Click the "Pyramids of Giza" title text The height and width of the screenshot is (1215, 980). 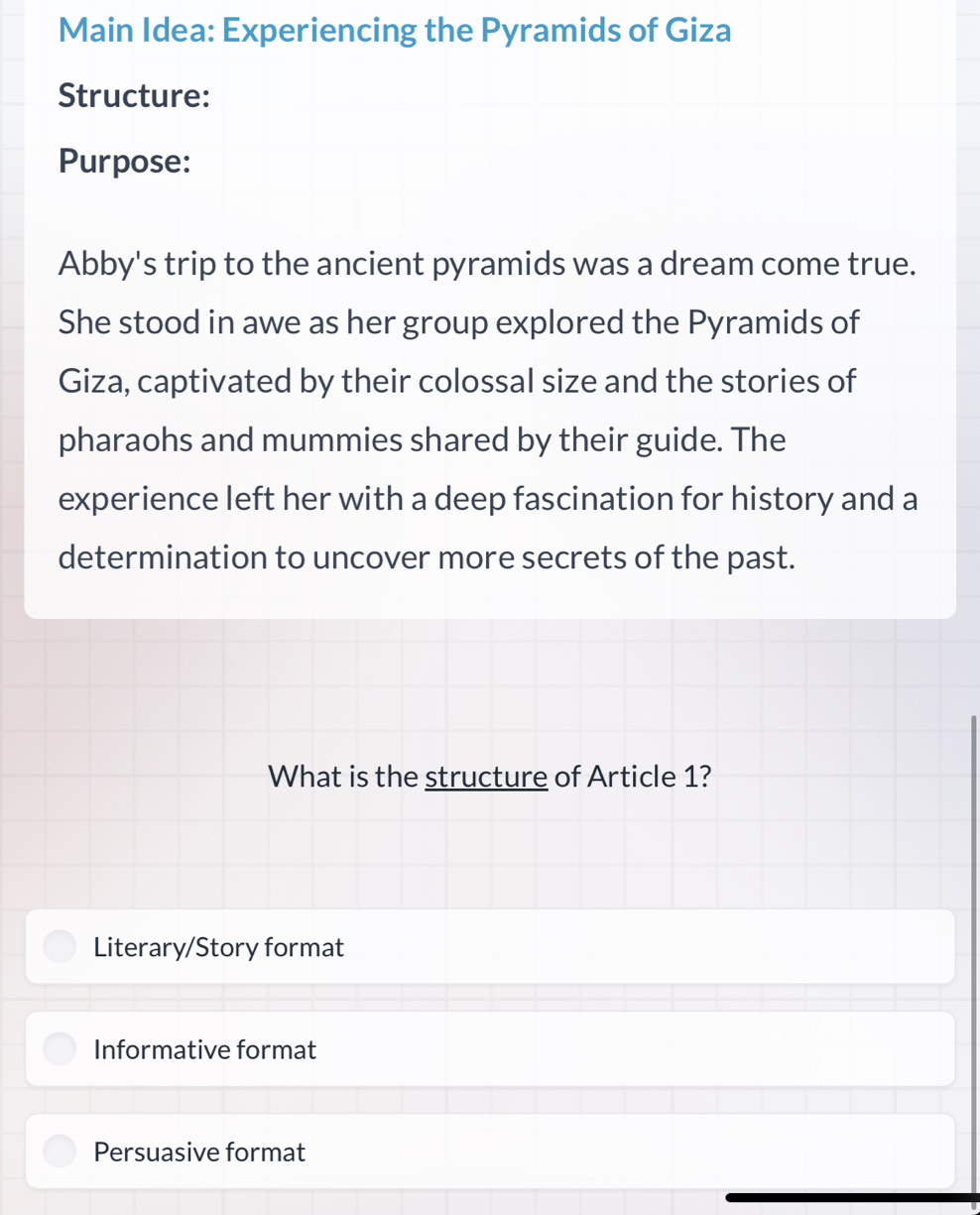point(606,31)
